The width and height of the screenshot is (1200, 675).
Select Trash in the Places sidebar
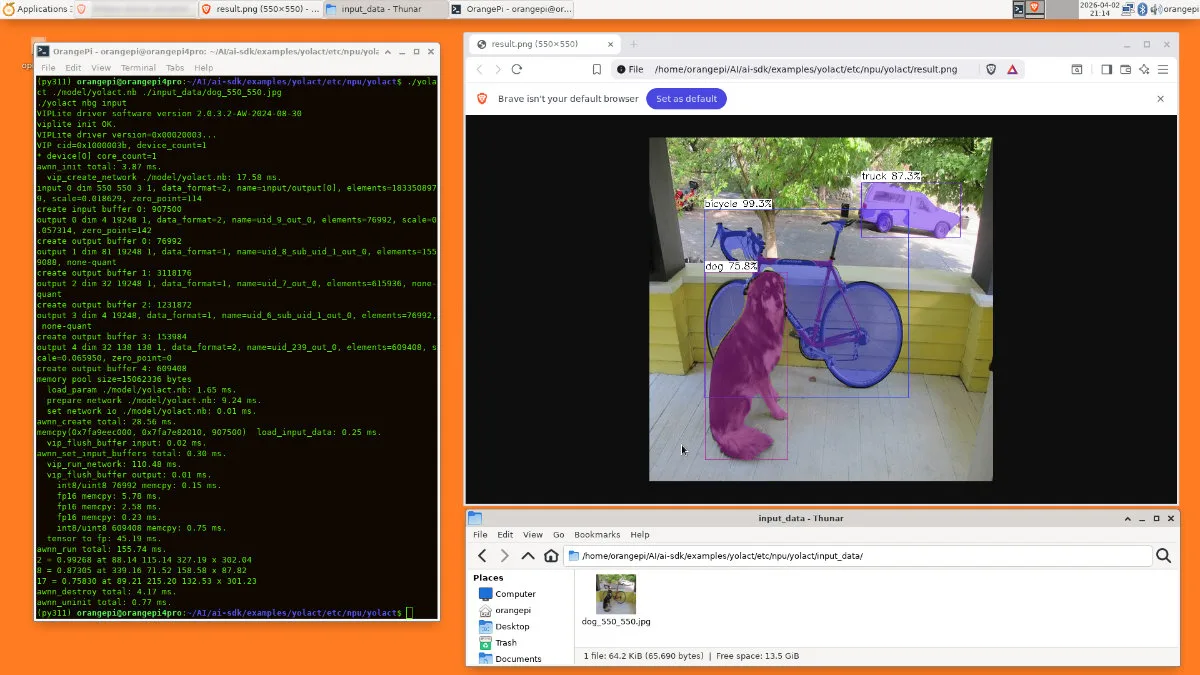click(x=506, y=643)
